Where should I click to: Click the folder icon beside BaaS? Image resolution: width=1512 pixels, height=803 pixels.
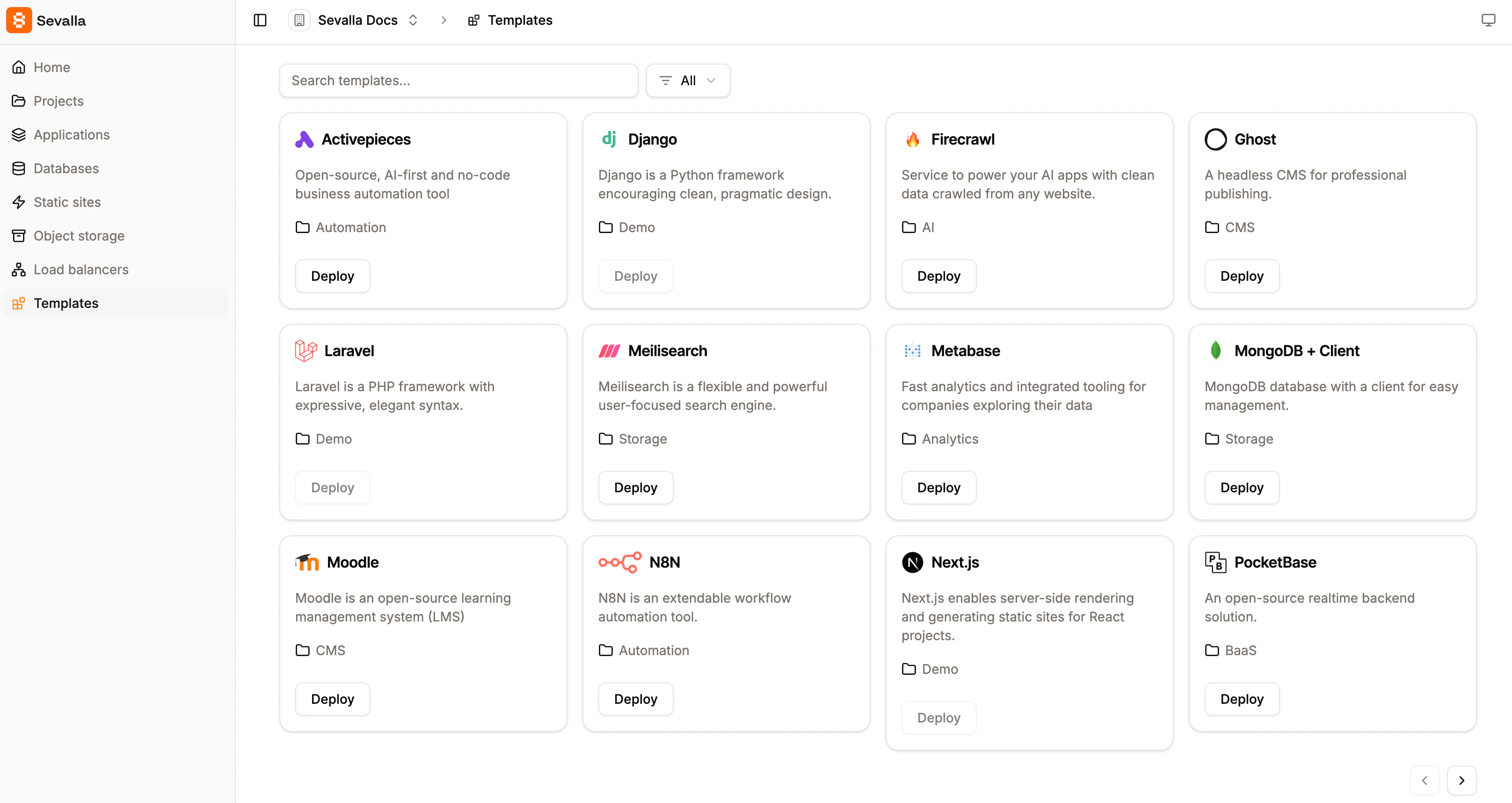click(1212, 650)
